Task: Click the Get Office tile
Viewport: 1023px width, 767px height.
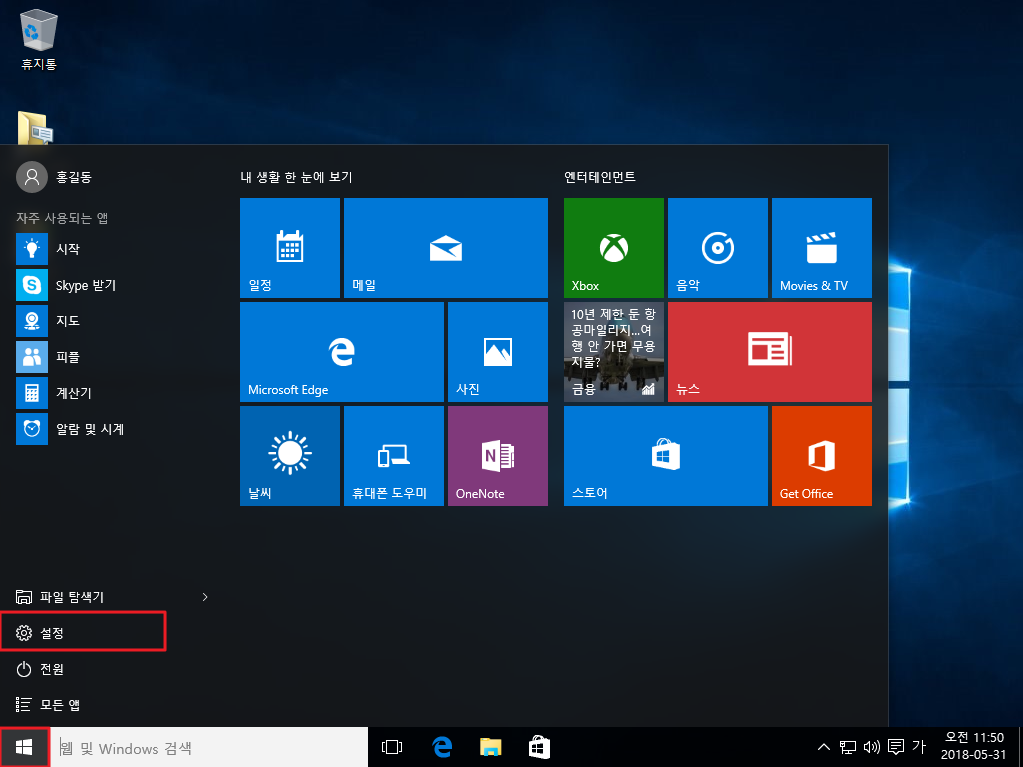Action: pos(822,456)
